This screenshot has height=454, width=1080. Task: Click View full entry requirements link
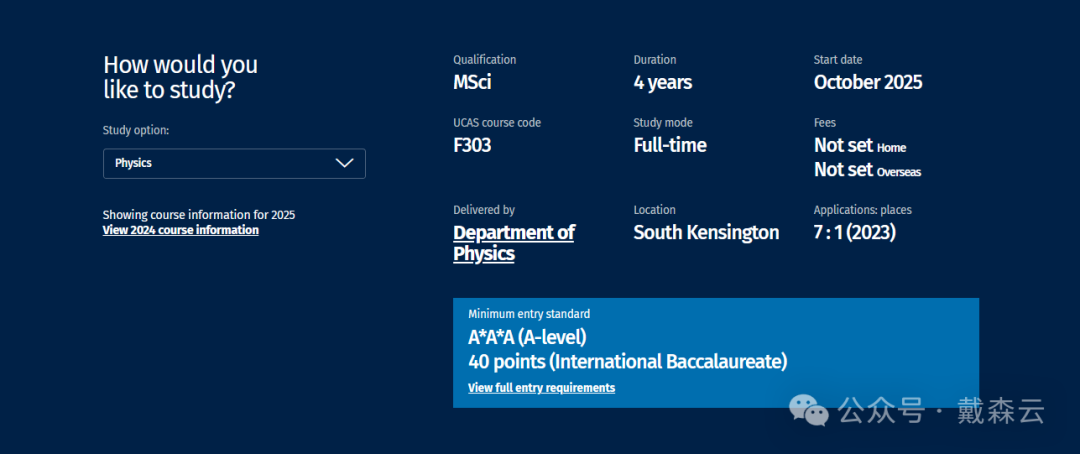pos(541,388)
